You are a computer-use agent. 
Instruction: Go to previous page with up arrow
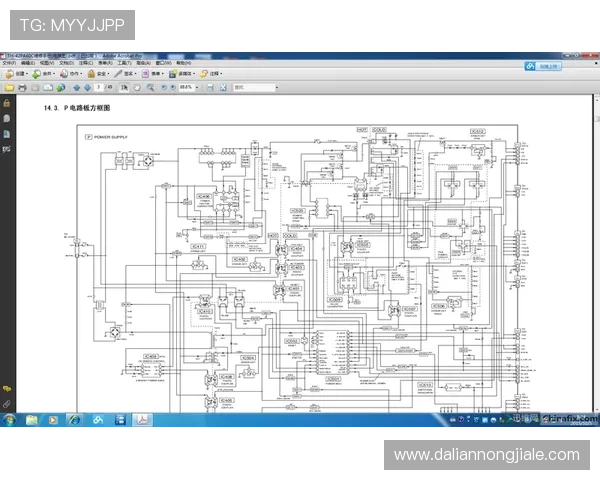(x=75, y=87)
